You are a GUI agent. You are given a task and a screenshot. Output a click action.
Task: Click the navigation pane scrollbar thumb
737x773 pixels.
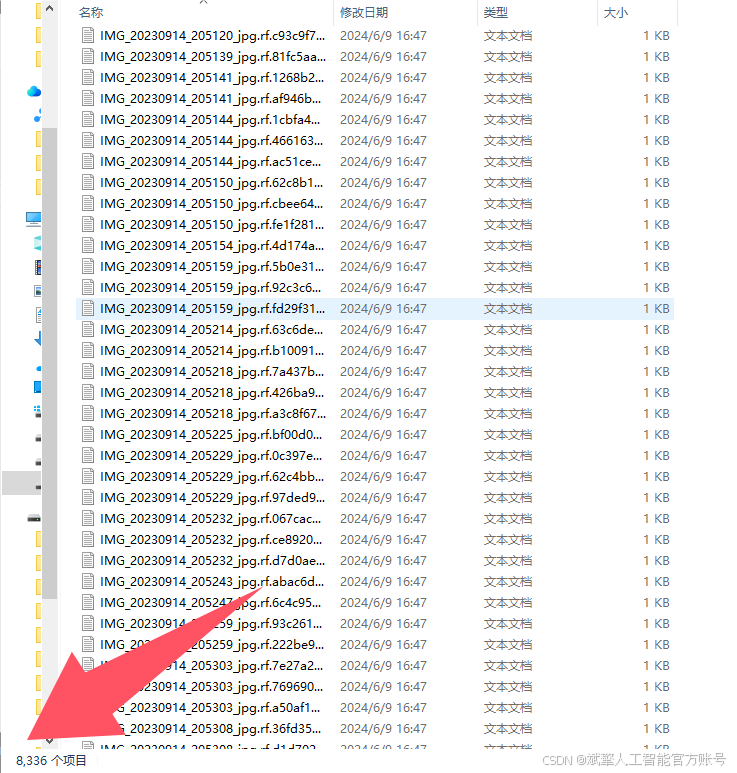point(49,363)
